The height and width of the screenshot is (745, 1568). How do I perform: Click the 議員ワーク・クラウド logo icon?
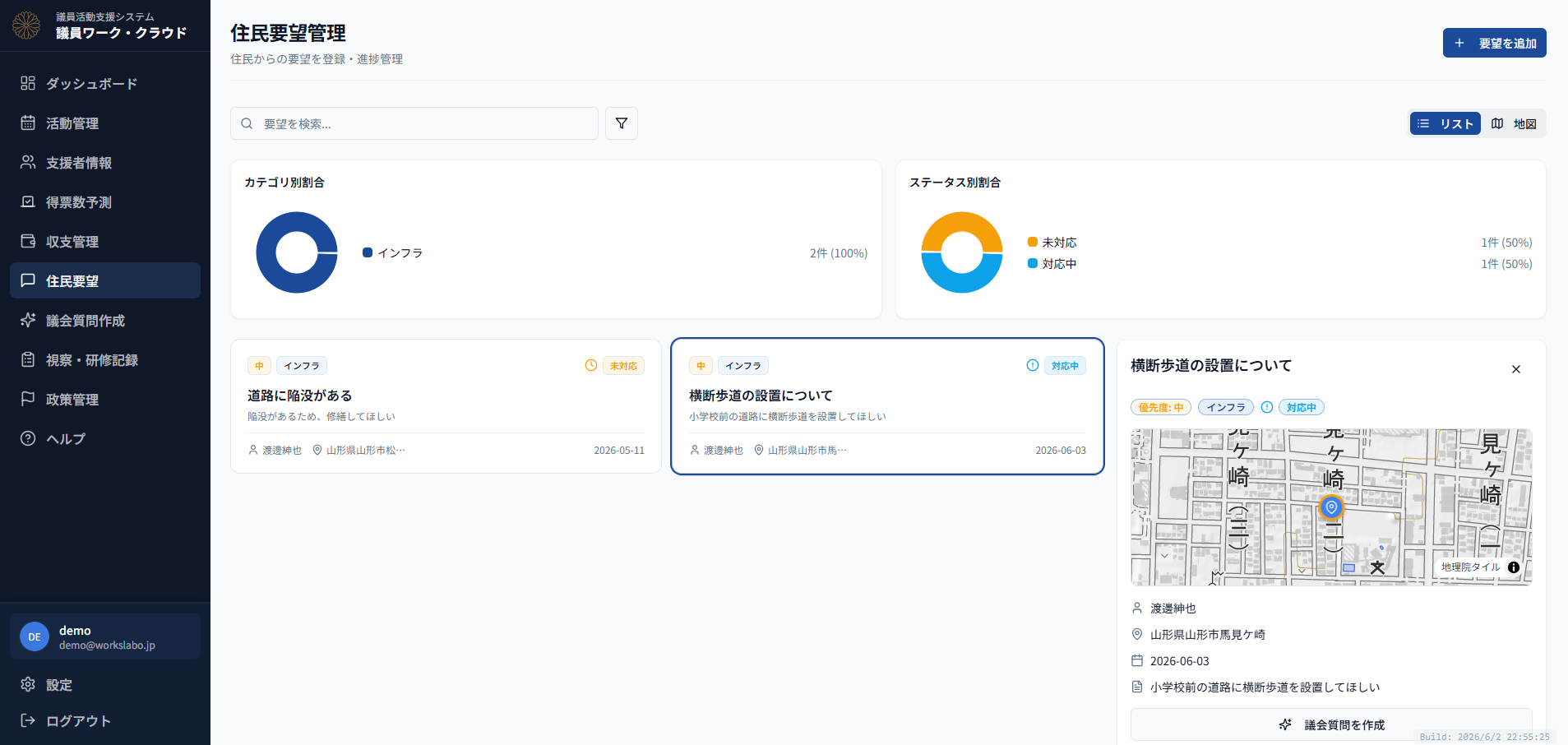(x=26, y=25)
